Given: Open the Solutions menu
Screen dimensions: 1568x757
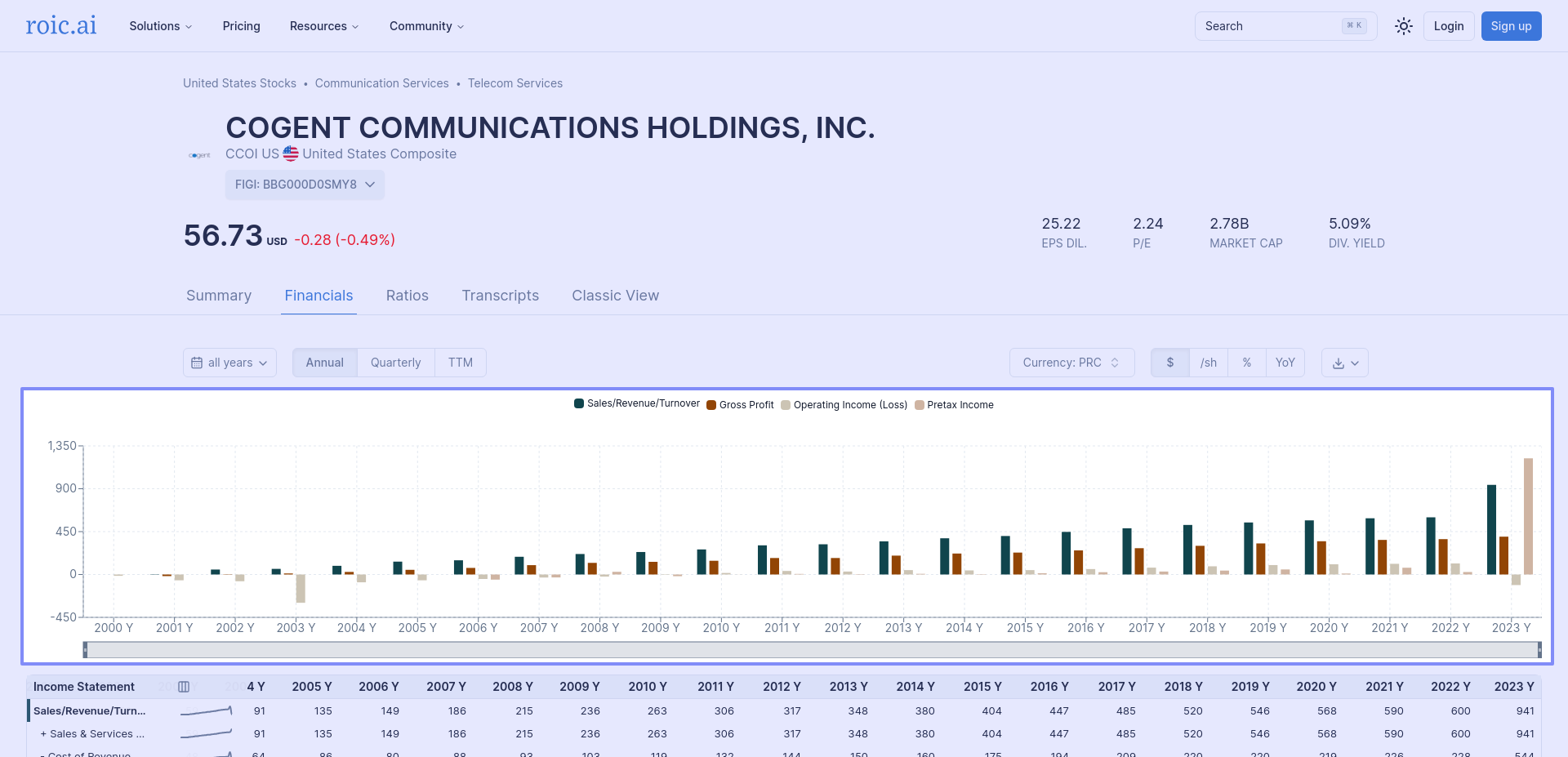Looking at the screenshot, I should point(161,26).
